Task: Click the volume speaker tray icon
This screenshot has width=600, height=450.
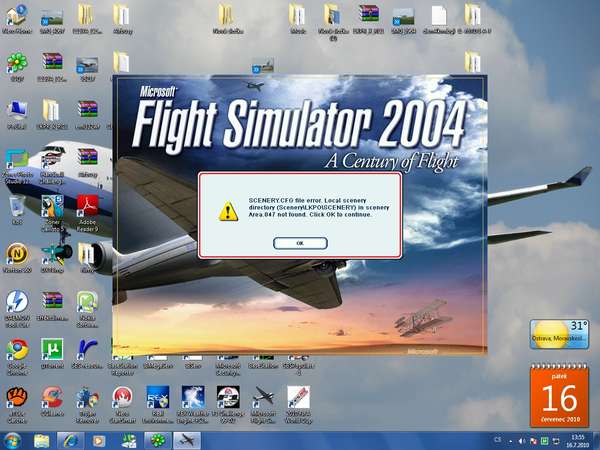Action: pos(522,441)
